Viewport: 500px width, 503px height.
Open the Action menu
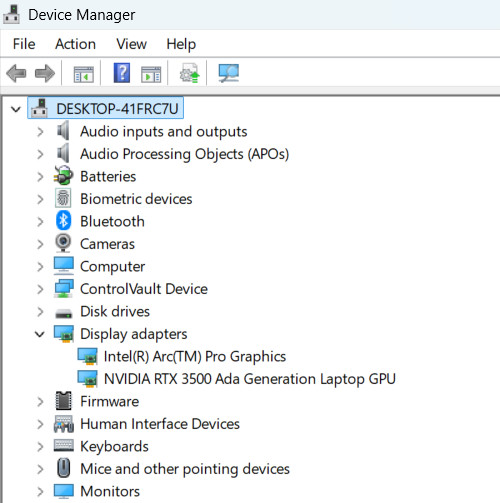point(75,44)
